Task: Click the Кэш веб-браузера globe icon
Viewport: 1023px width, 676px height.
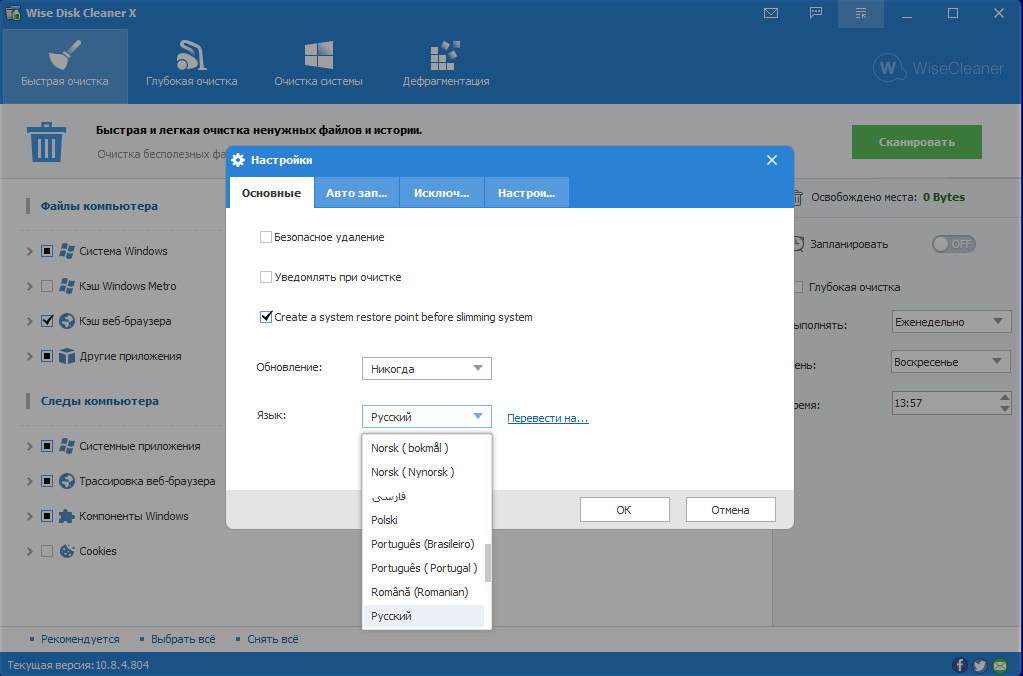Action: coord(67,321)
